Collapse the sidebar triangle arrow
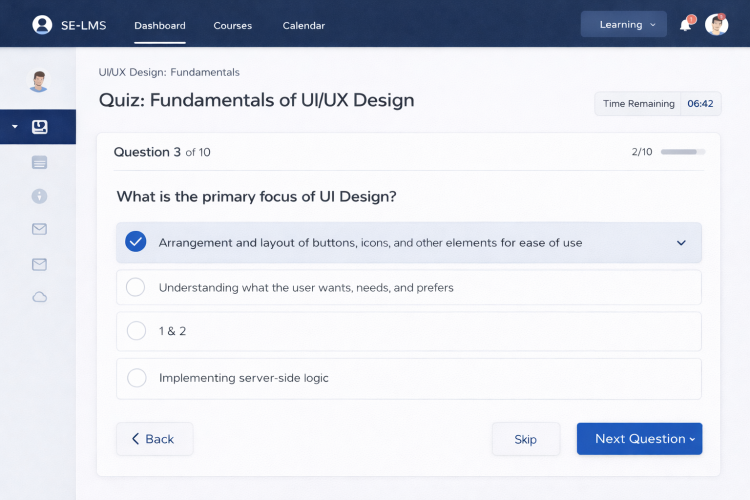Screen dimensions: 750x500 click(15, 127)
